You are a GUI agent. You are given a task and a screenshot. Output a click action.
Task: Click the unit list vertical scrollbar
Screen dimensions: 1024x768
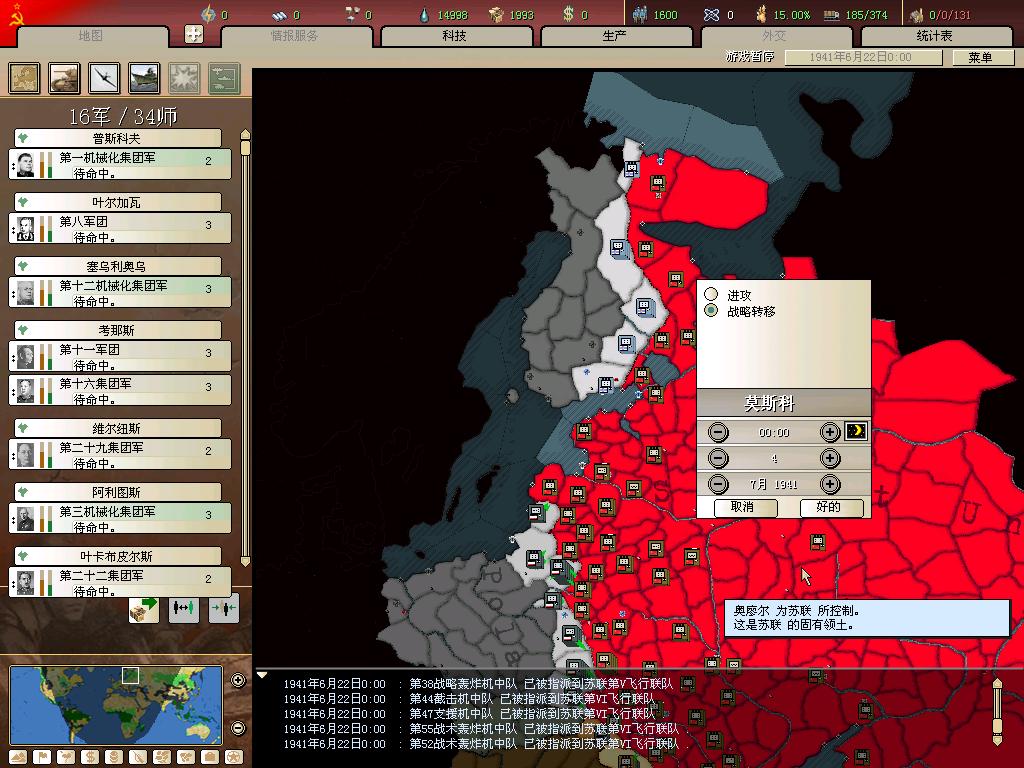[x=246, y=347]
